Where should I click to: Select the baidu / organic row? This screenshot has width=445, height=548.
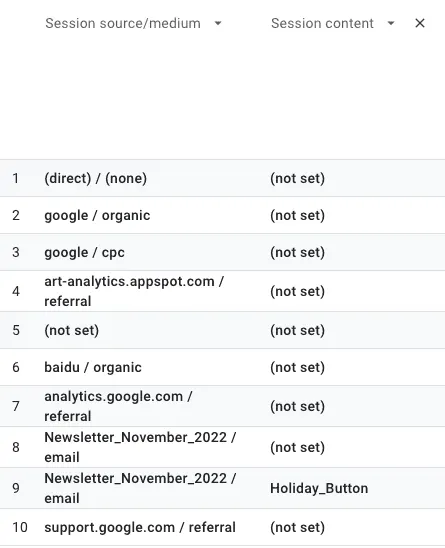tap(222, 367)
